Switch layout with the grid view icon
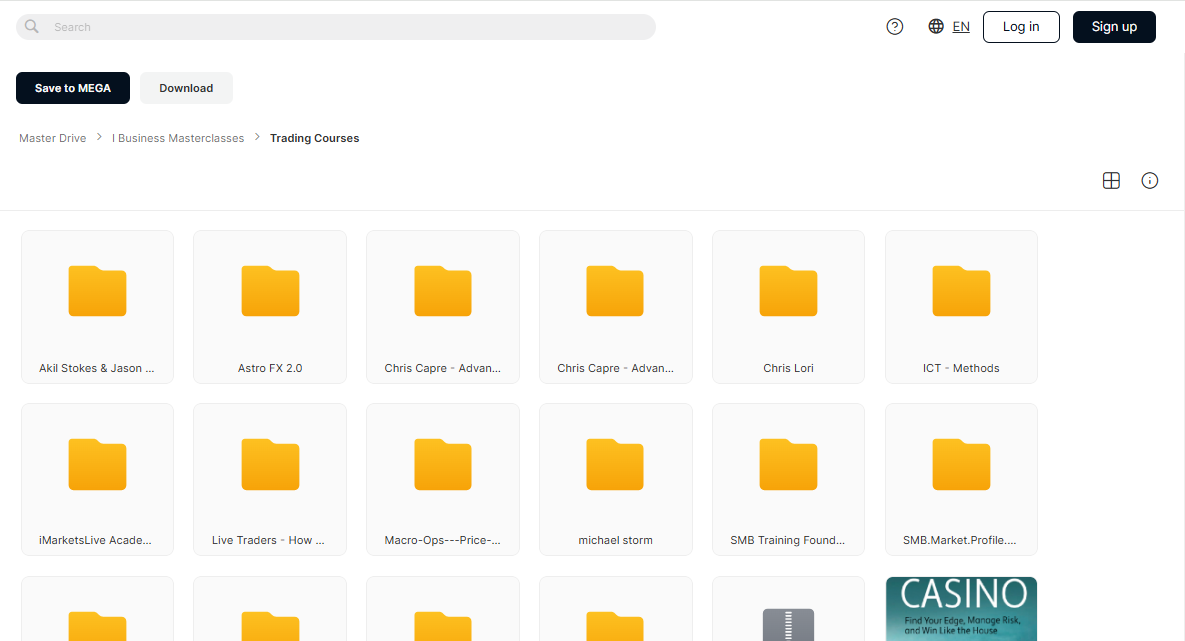 pos(1111,181)
